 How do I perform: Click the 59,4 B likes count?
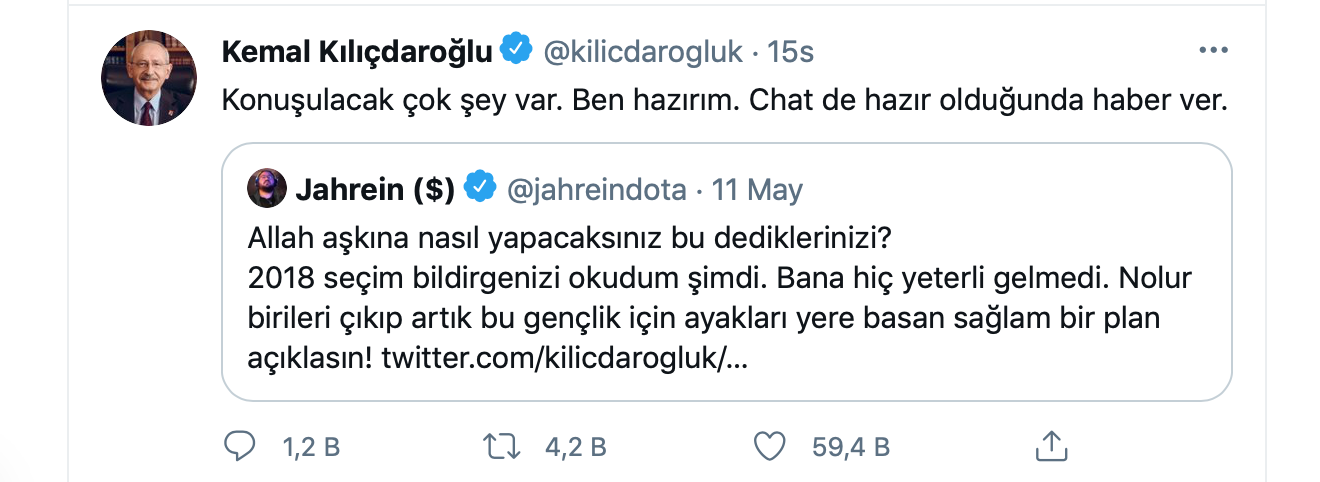point(852,447)
